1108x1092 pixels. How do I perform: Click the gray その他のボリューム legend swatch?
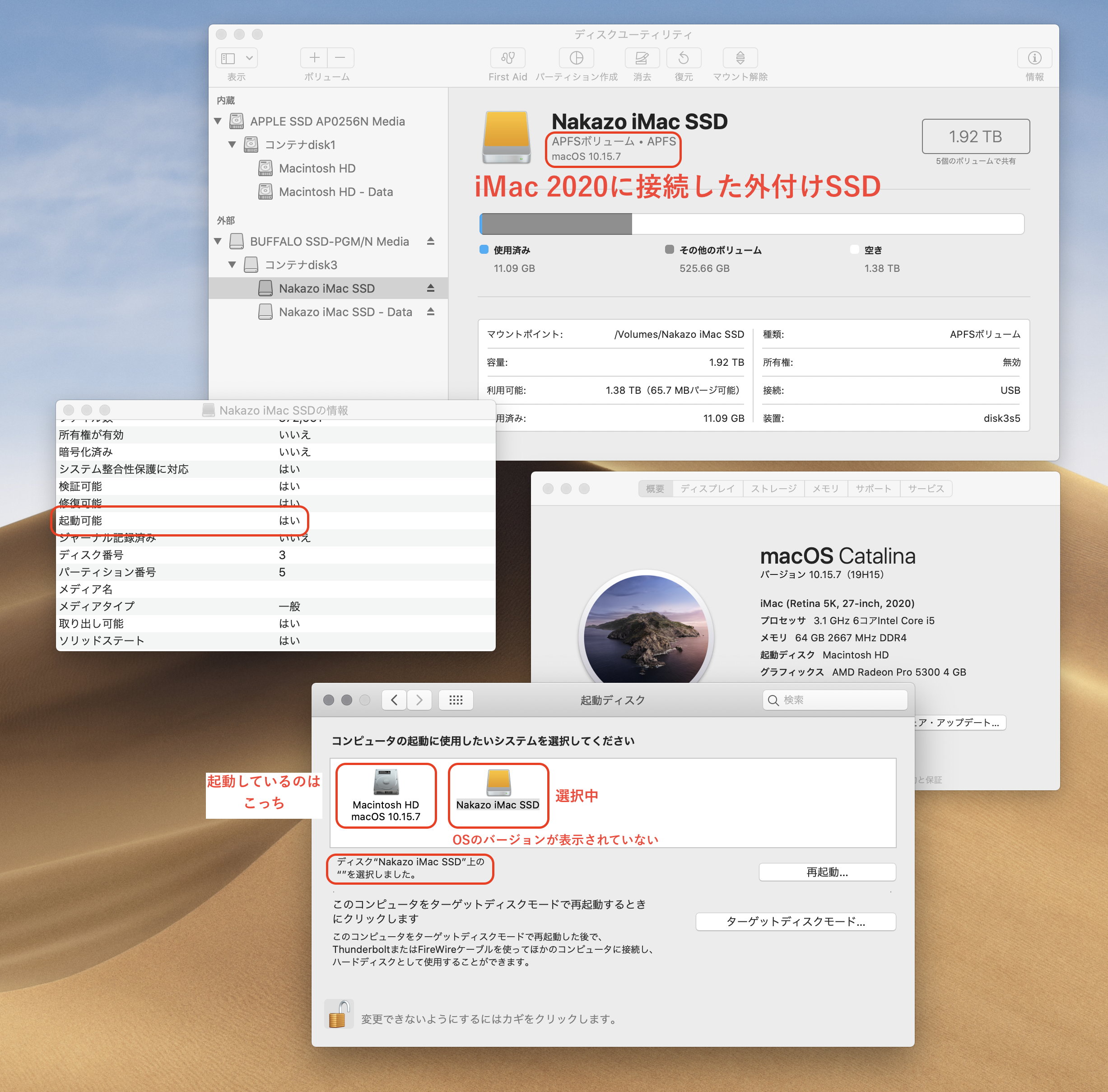669,249
